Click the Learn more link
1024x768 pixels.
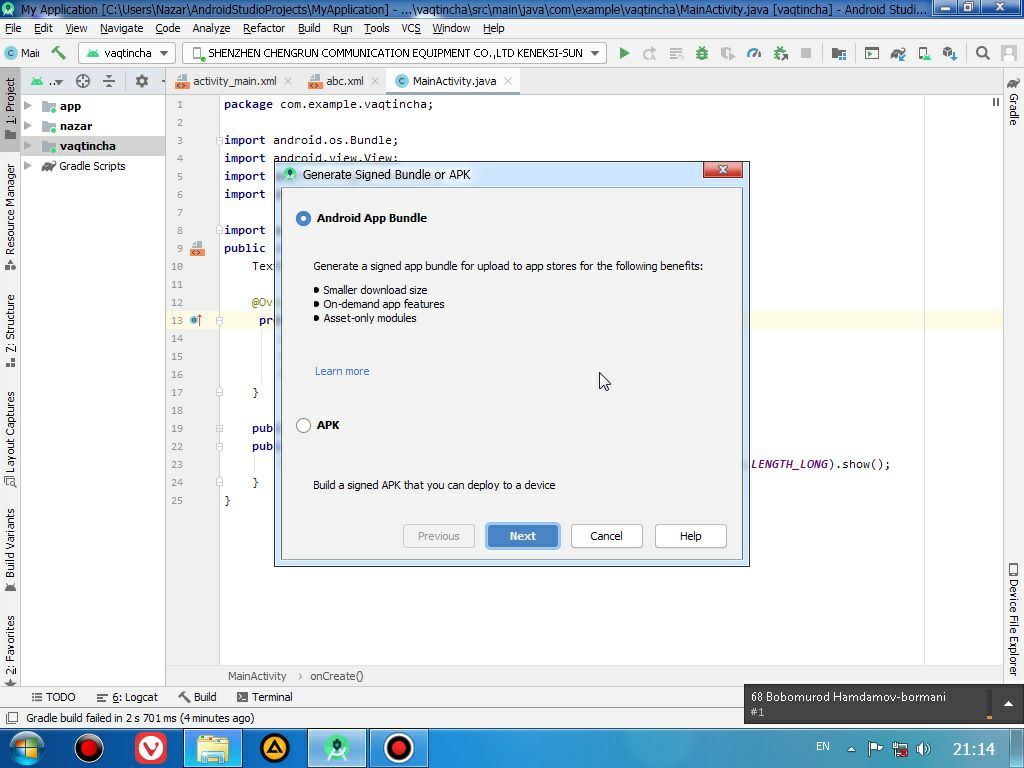342,371
